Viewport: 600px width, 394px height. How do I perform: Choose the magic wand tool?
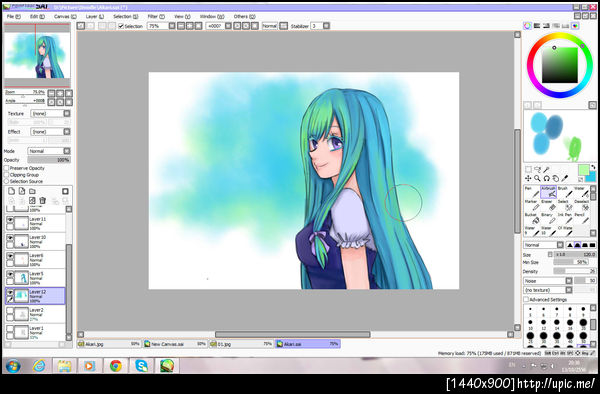click(547, 169)
